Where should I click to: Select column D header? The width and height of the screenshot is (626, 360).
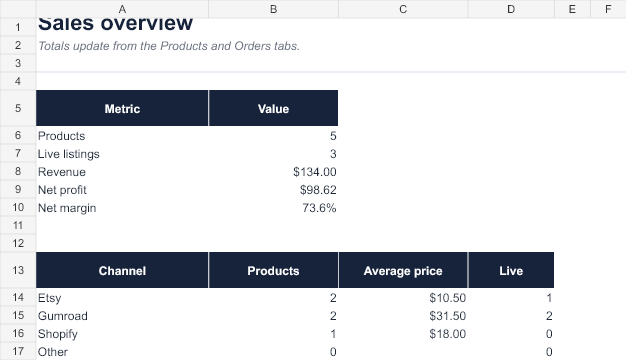pos(511,9)
